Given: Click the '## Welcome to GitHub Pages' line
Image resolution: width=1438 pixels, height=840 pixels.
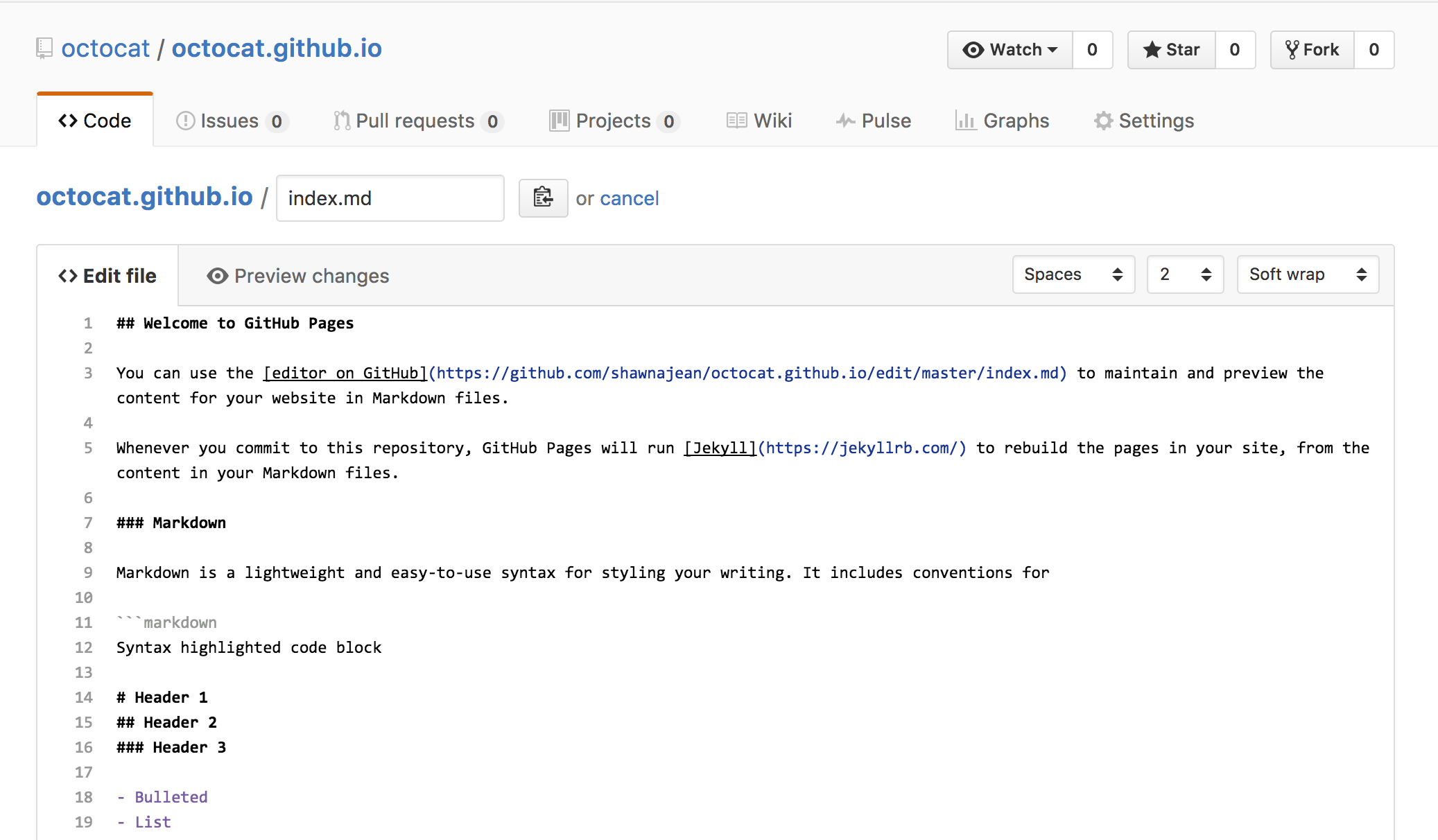Looking at the screenshot, I should [235, 323].
